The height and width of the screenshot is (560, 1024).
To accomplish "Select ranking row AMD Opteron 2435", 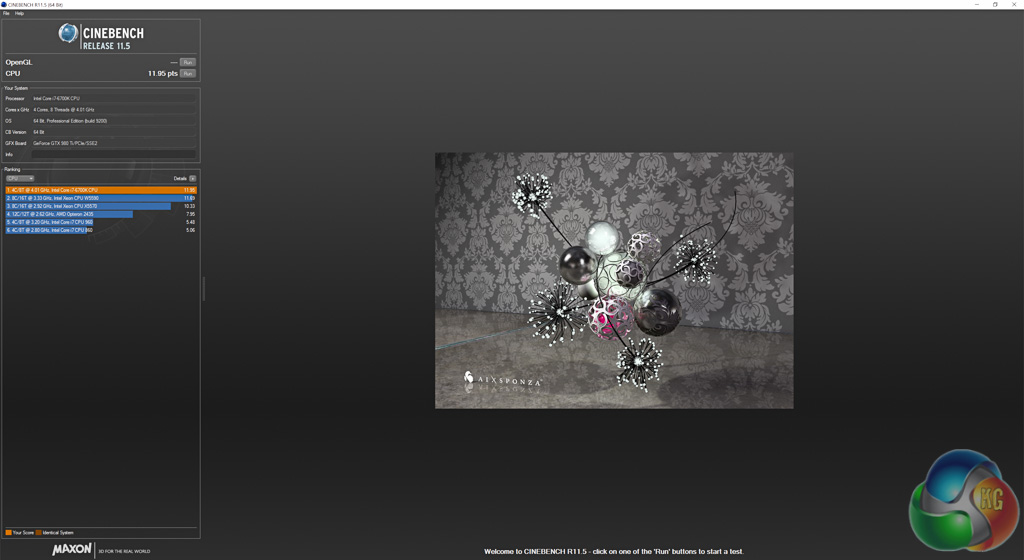I will pos(101,214).
